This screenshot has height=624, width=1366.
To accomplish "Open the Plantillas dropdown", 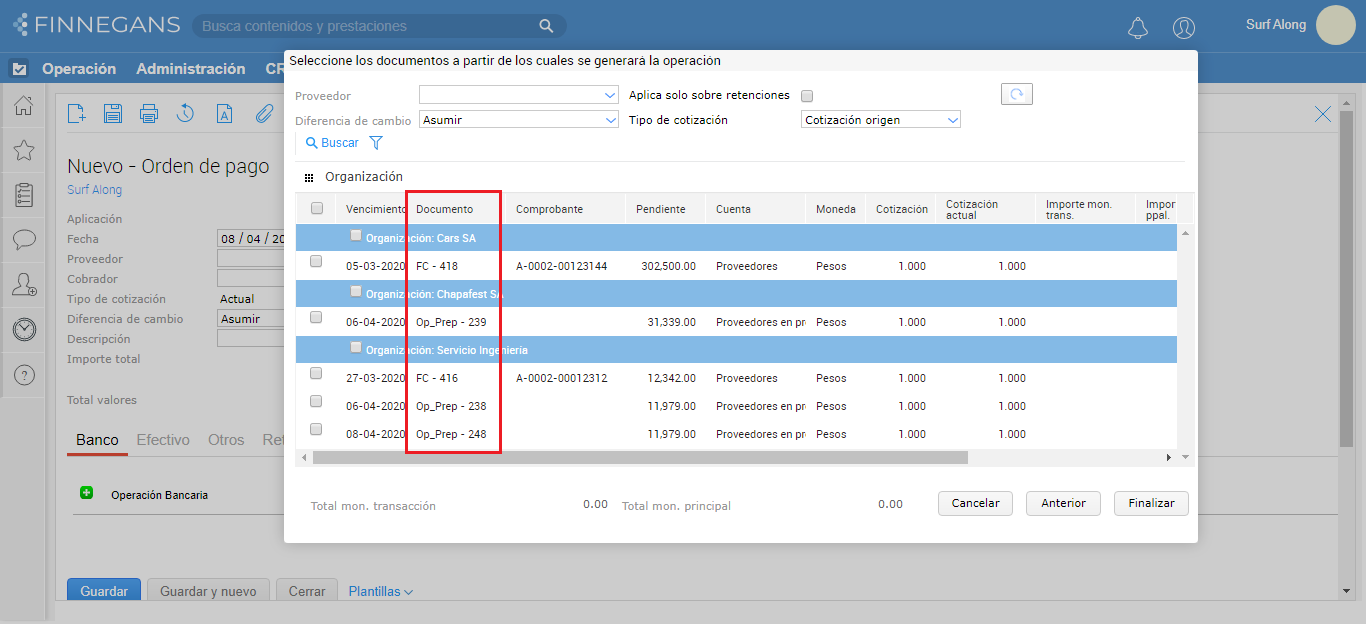I will click(381, 591).
